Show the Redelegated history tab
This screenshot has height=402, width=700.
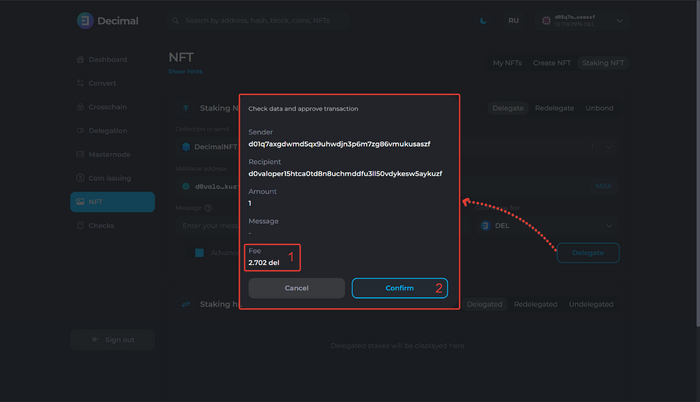point(535,304)
